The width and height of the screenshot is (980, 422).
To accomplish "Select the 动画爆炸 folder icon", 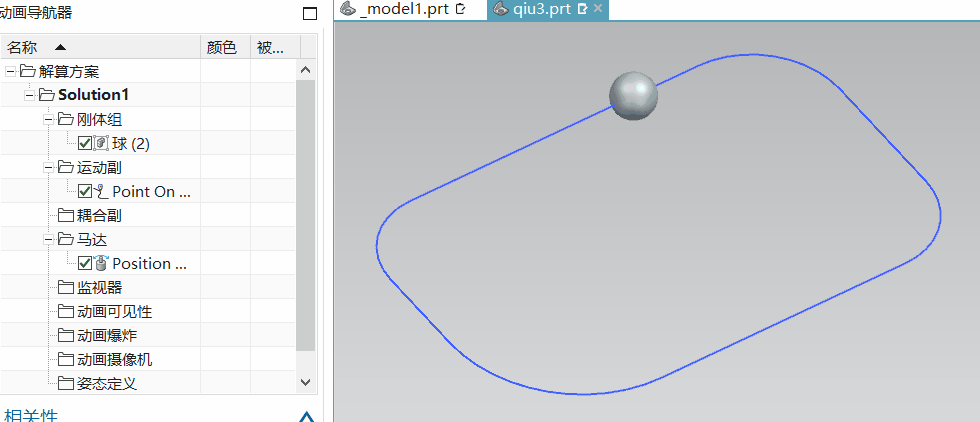I will click(66, 336).
